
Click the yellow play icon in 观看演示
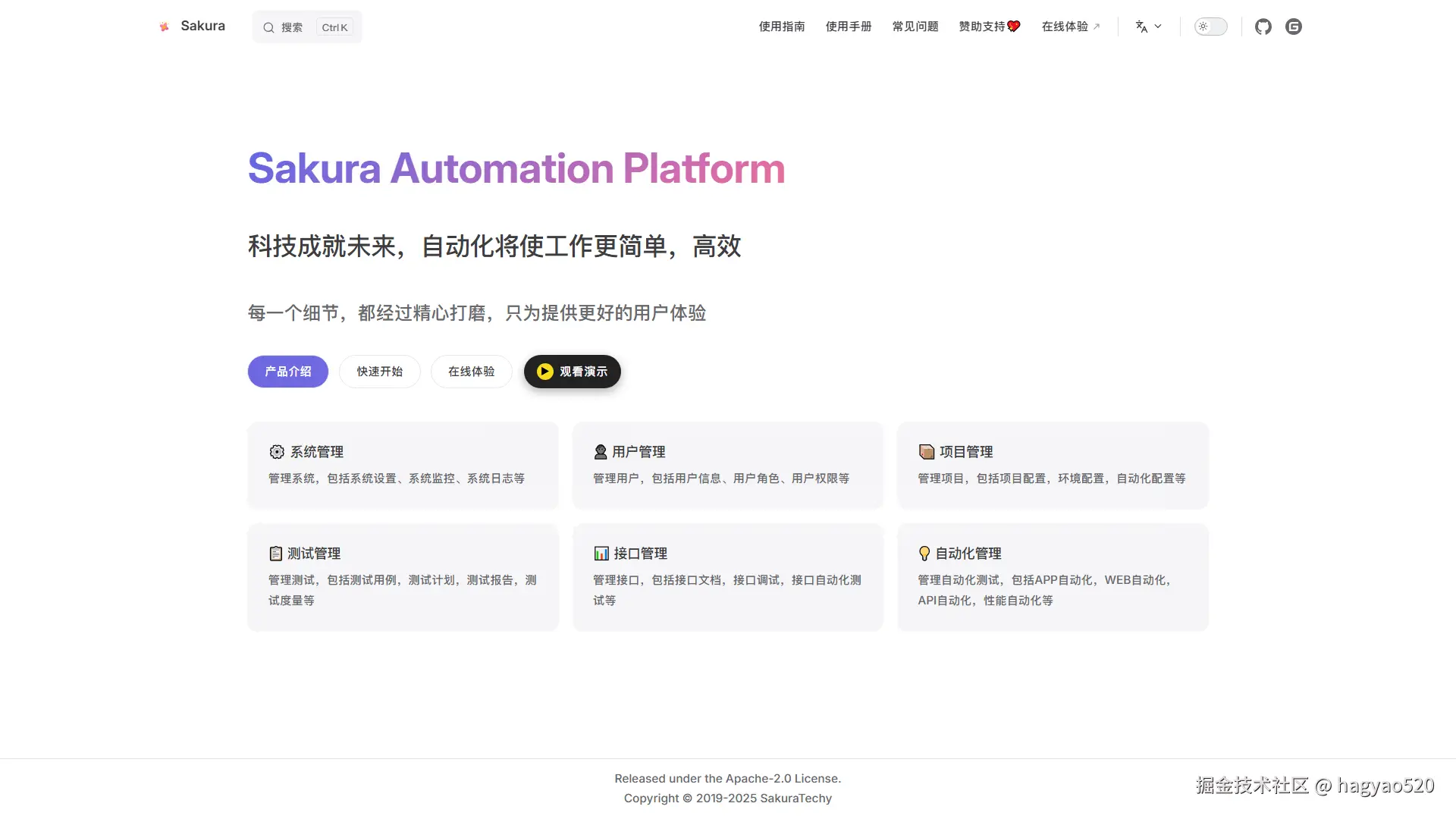click(544, 372)
